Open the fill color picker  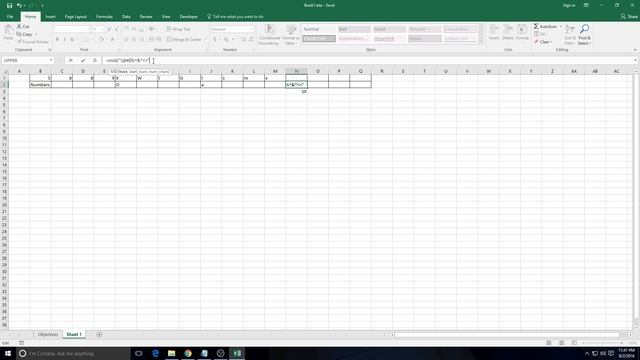coord(102,40)
